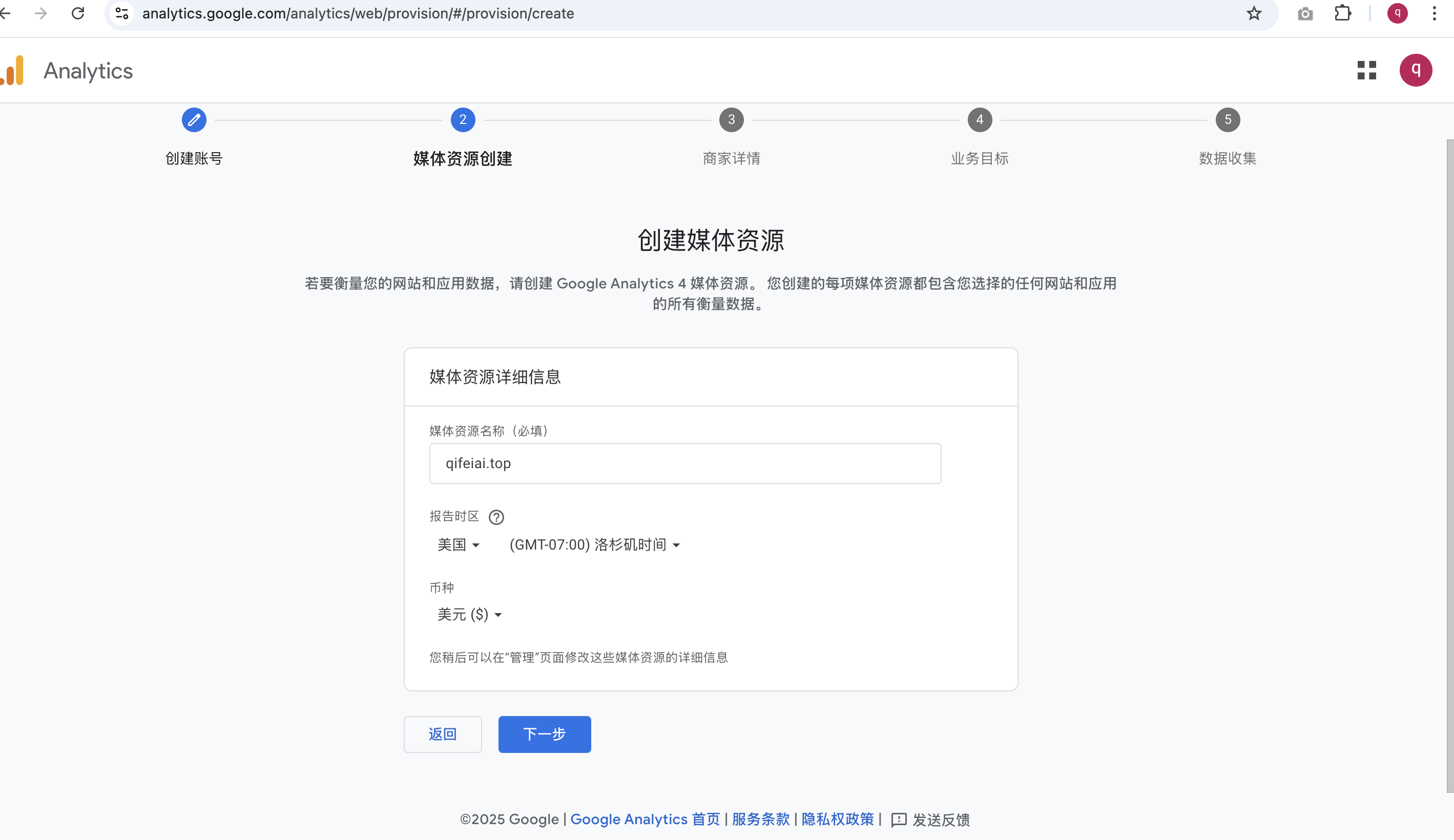Expand the 美元 ($) currency dropdown
Image resolution: width=1454 pixels, height=840 pixels.
point(469,615)
